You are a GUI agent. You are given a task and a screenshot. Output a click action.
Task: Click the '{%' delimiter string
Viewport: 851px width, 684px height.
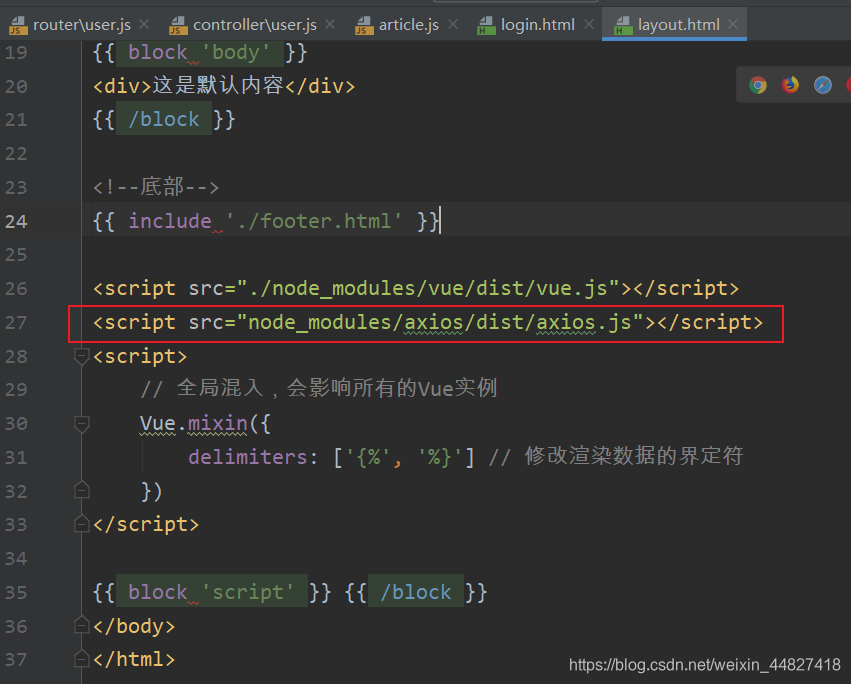pos(369,457)
